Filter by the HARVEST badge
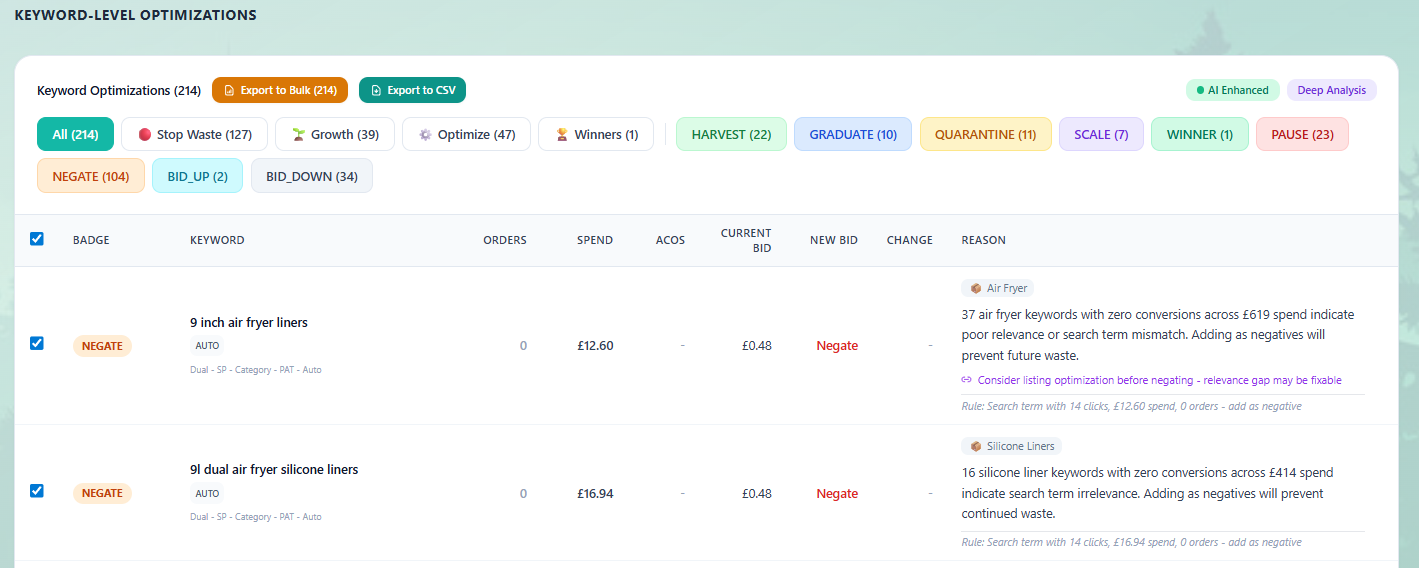The image size is (1419, 568). pyautogui.click(x=731, y=134)
